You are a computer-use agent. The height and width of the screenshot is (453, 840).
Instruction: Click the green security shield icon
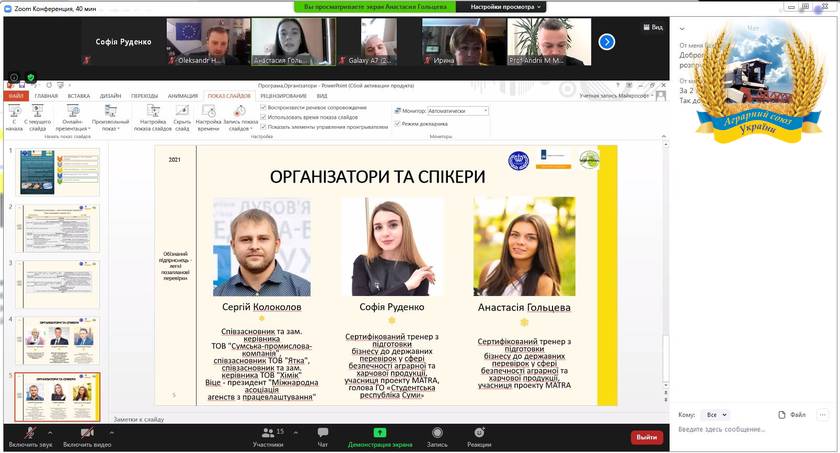pyautogui.click(x=31, y=78)
